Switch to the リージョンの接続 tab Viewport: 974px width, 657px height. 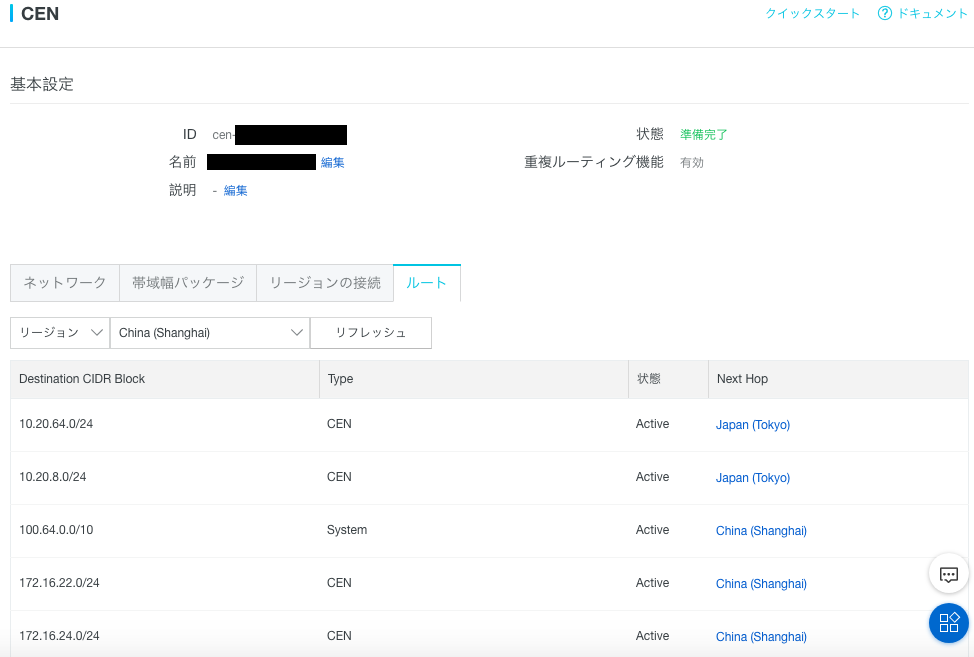pyautogui.click(x=325, y=283)
